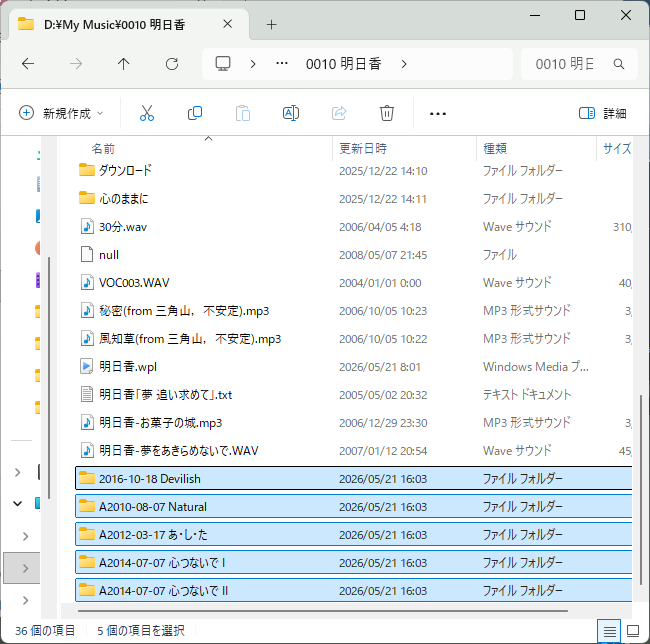
Task: Switch to details list view in status bar
Action: (x=609, y=631)
